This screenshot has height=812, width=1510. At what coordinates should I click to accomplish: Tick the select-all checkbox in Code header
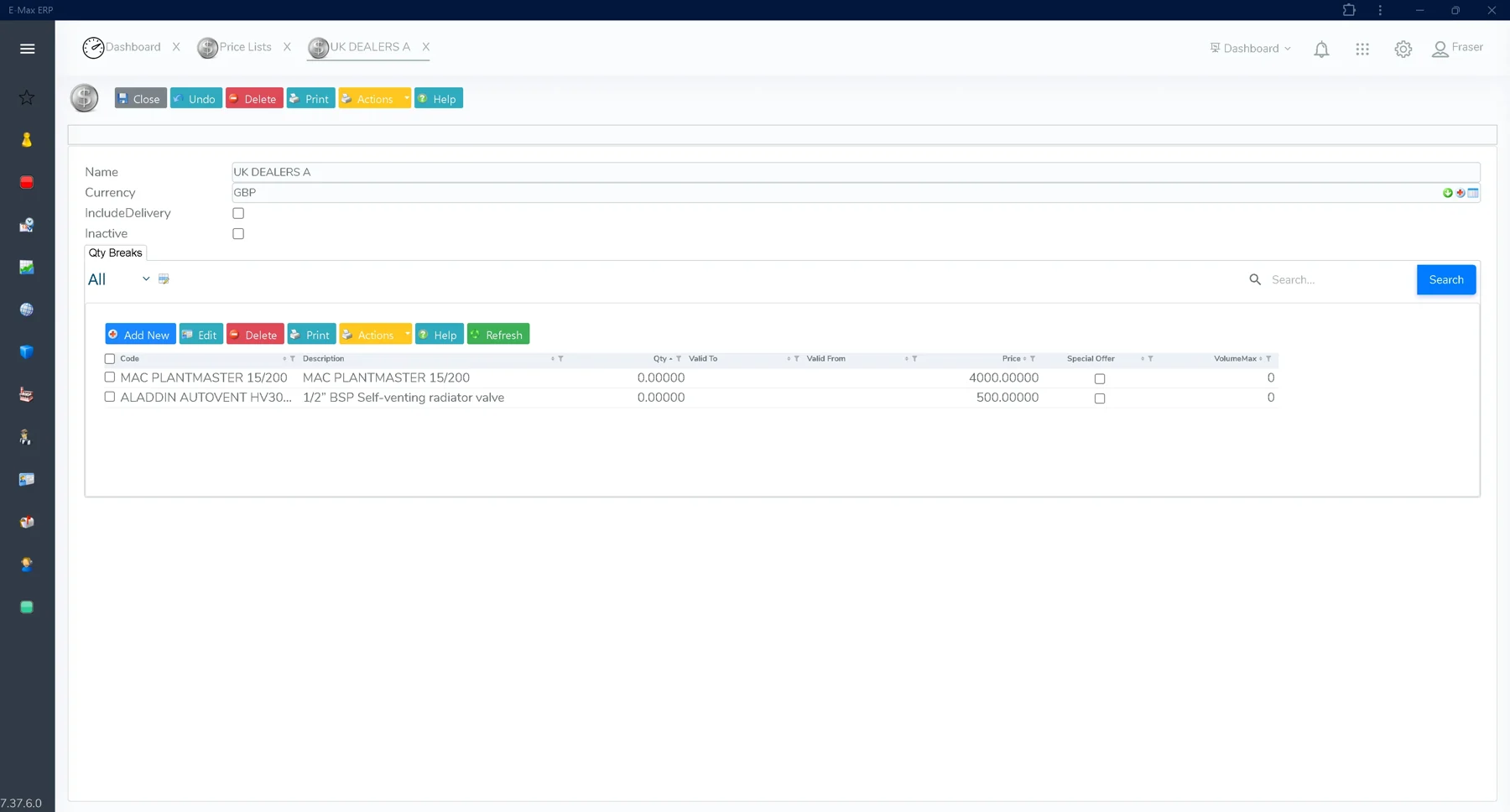point(109,359)
